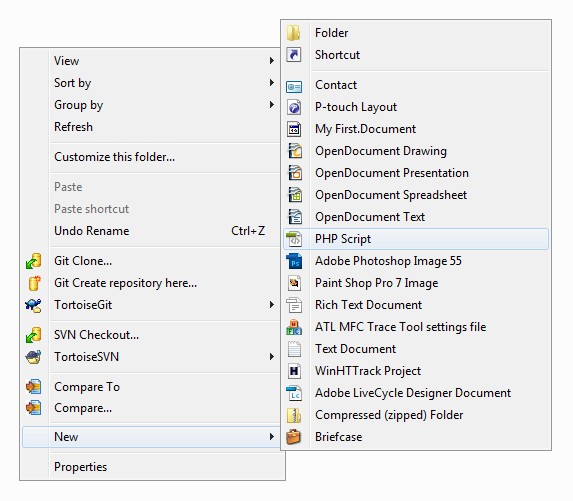
Task: Create a new Text Document
Action: pos(416,349)
